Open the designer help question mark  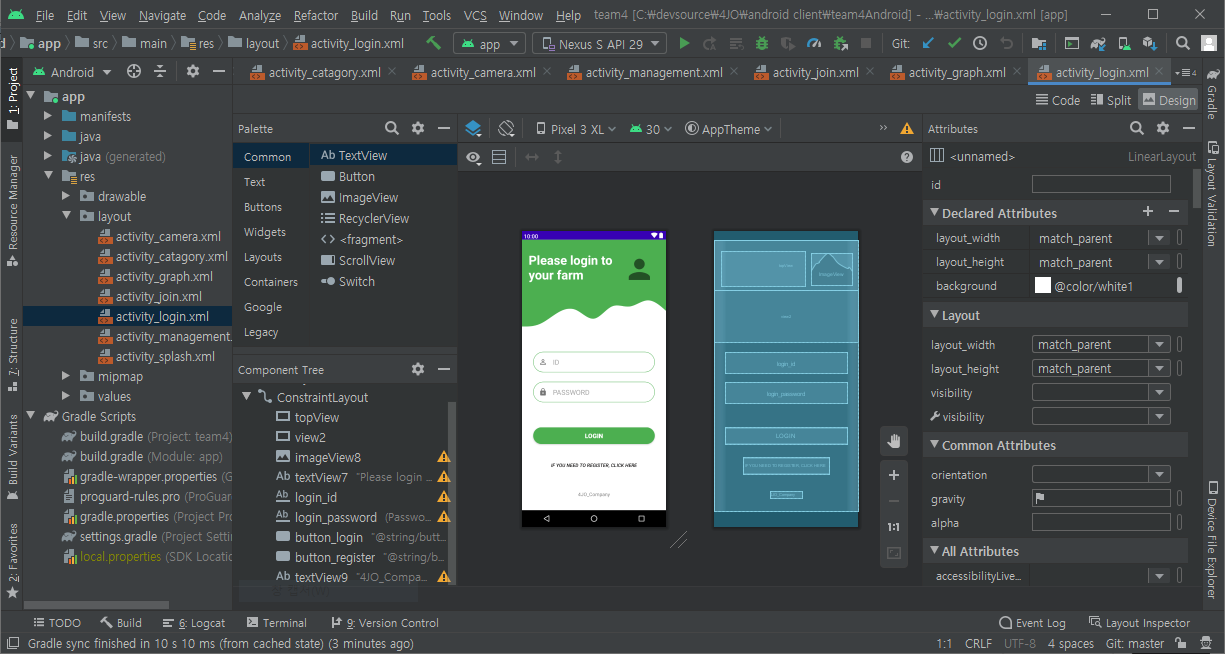coord(907,157)
